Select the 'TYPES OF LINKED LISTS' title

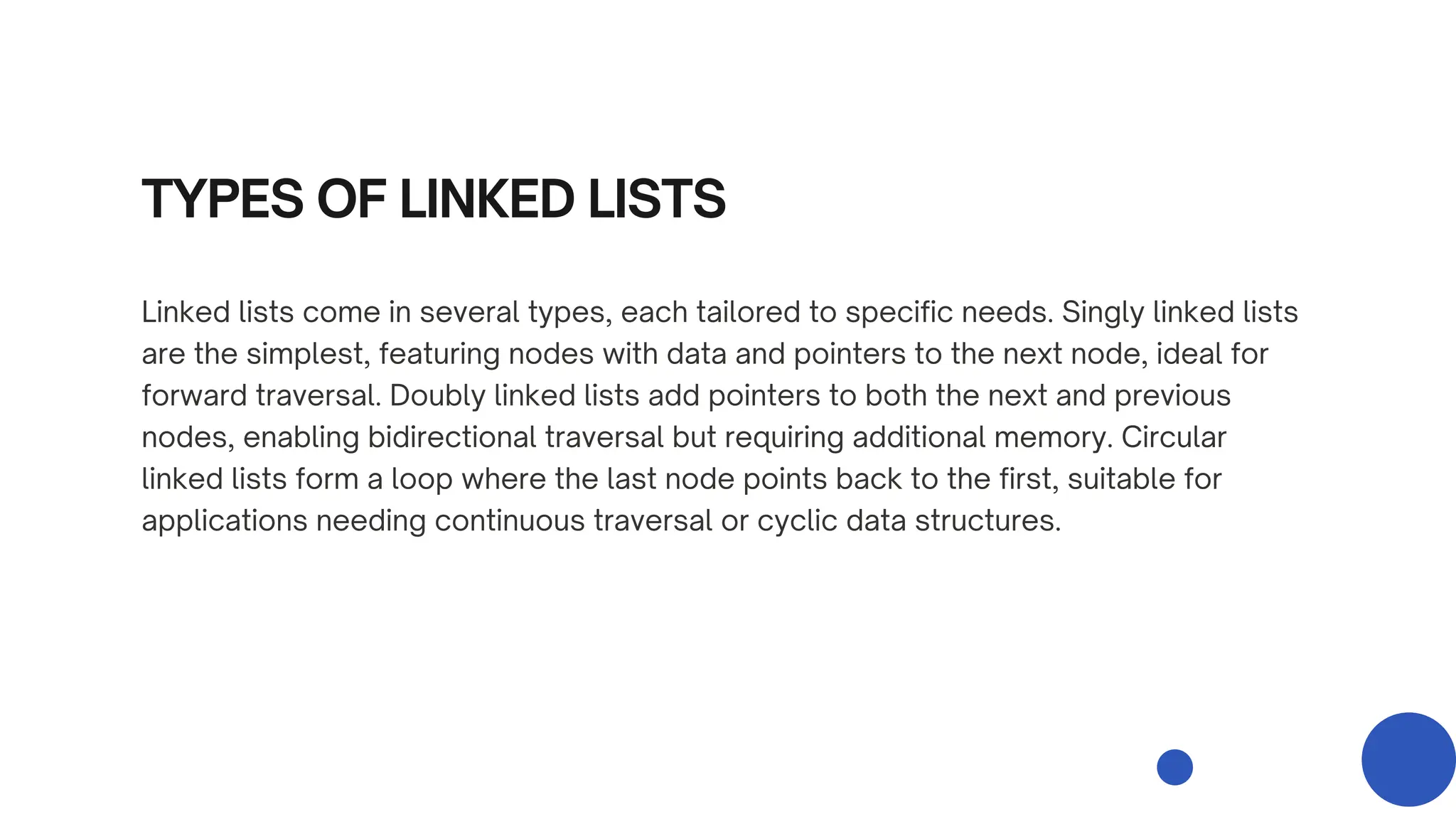point(434,199)
